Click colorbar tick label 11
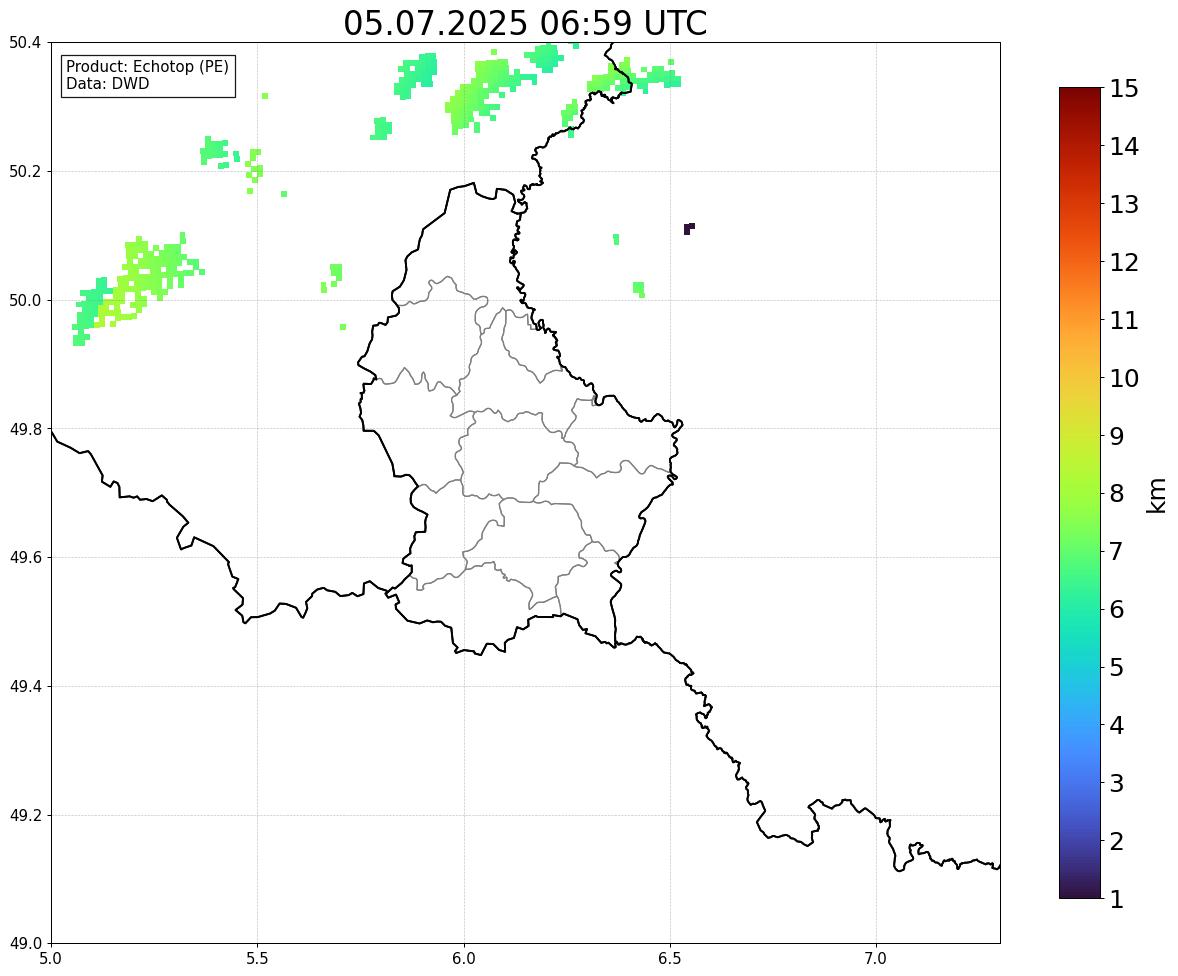 pyautogui.click(x=1124, y=320)
